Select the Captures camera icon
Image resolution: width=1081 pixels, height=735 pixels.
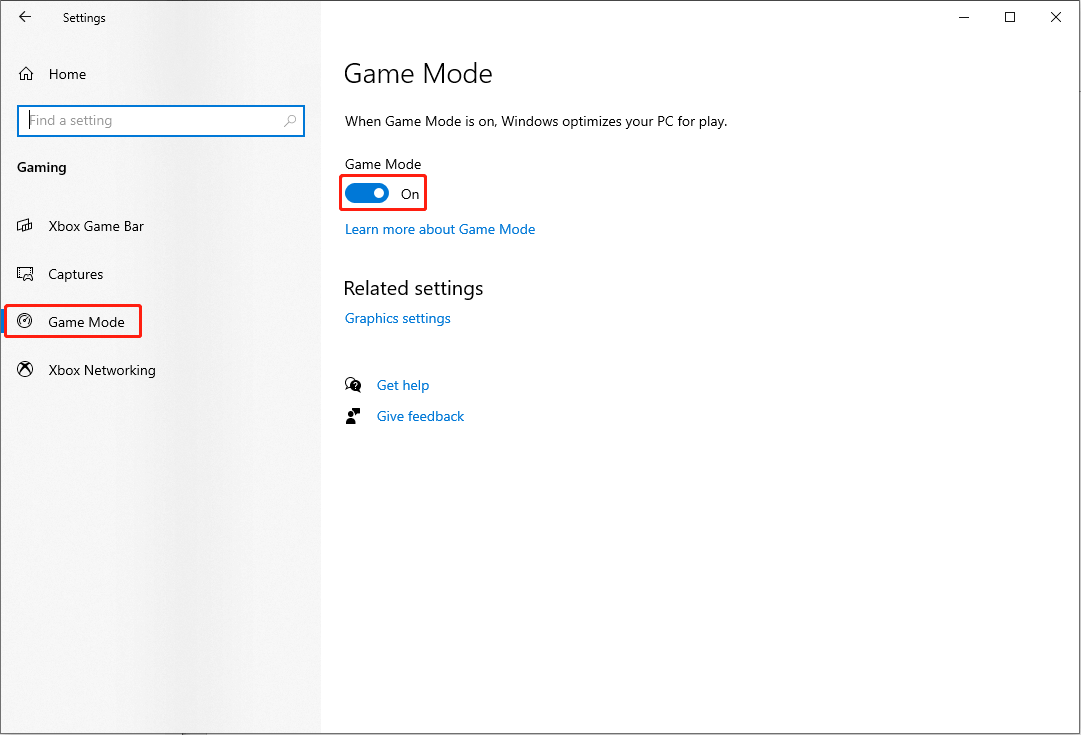(x=25, y=274)
